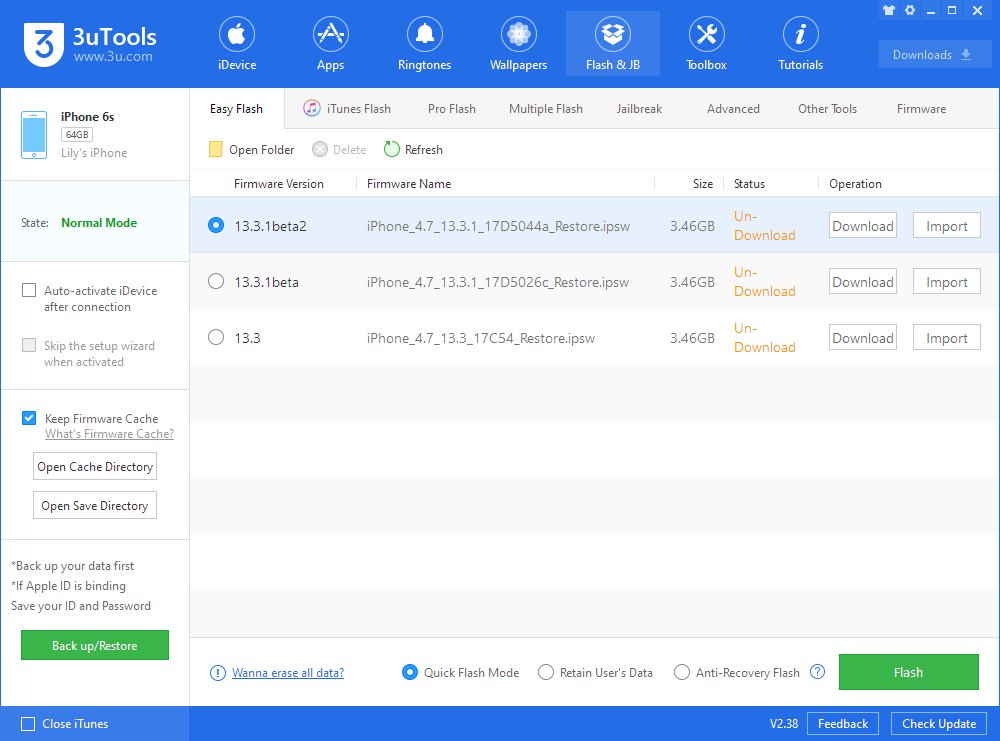This screenshot has width=1000, height=741.
Task: Select the 13.3 firmware radio button
Action: click(x=216, y=337)
